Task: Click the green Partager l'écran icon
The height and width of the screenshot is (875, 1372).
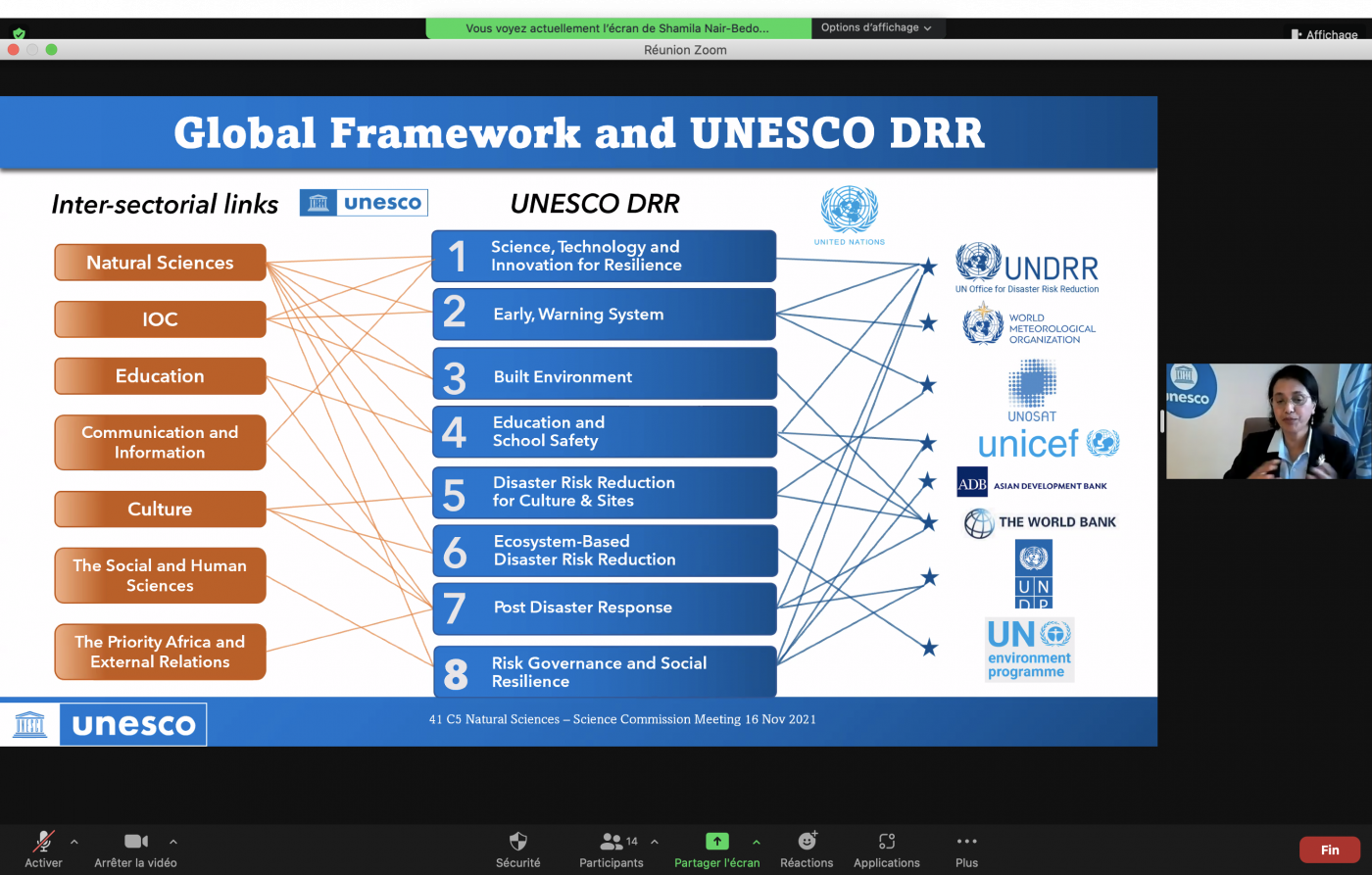Action: [x=716, y=842]
